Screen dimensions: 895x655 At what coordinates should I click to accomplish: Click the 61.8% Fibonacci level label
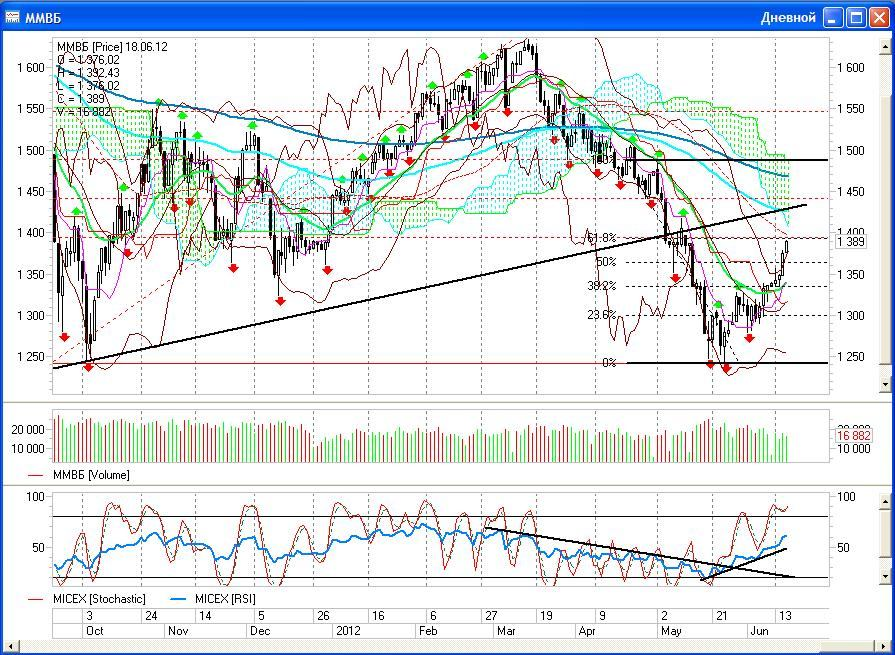click(x=600, y=238)
